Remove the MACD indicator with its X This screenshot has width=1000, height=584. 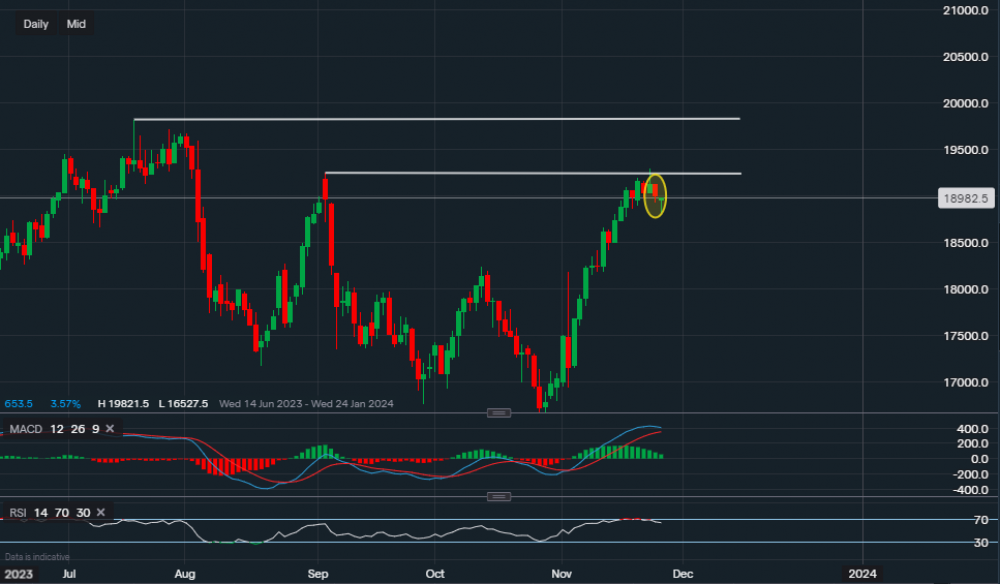point(110,429)
